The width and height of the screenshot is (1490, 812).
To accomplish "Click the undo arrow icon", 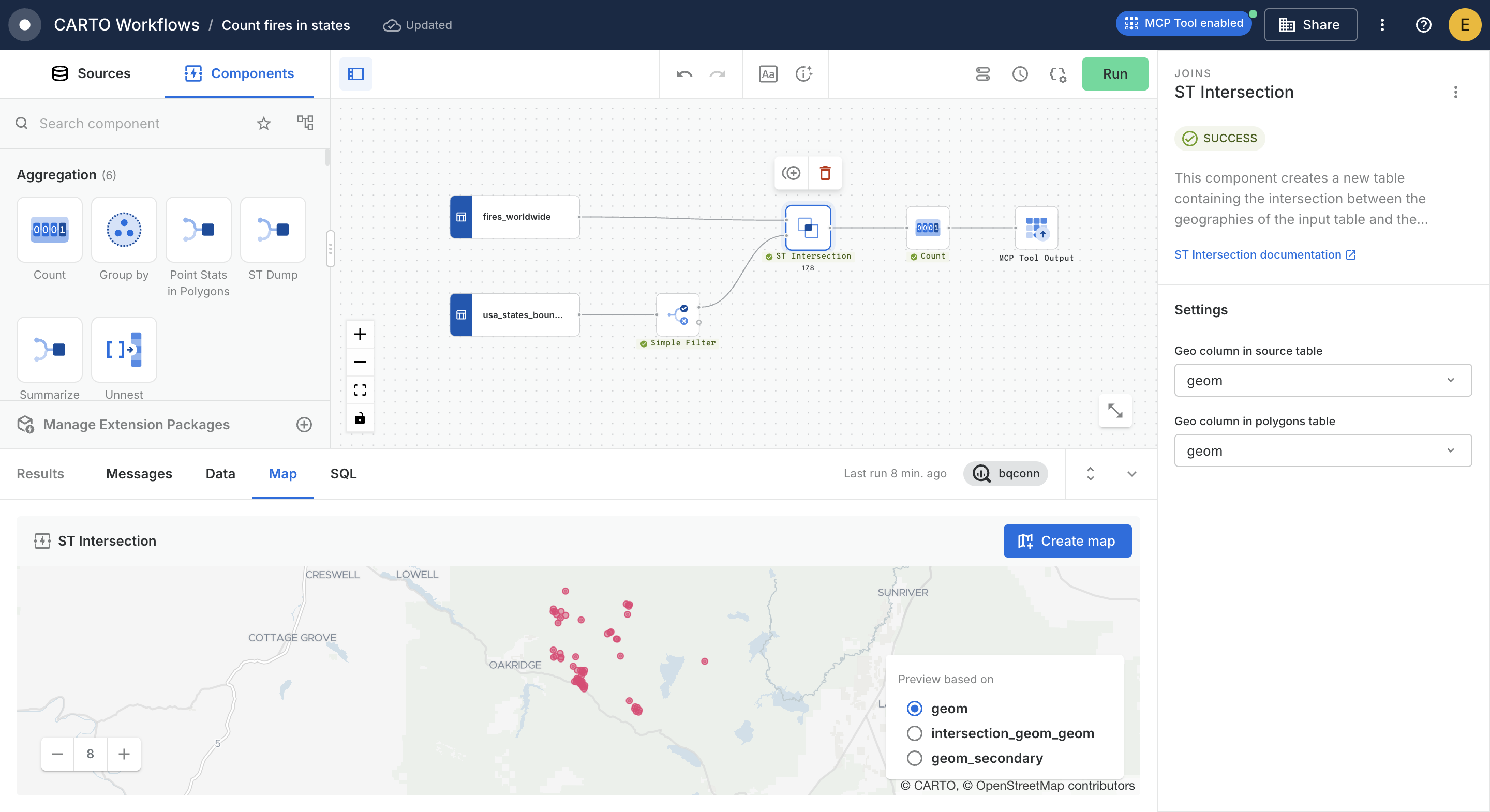I will tap(683, 74).
